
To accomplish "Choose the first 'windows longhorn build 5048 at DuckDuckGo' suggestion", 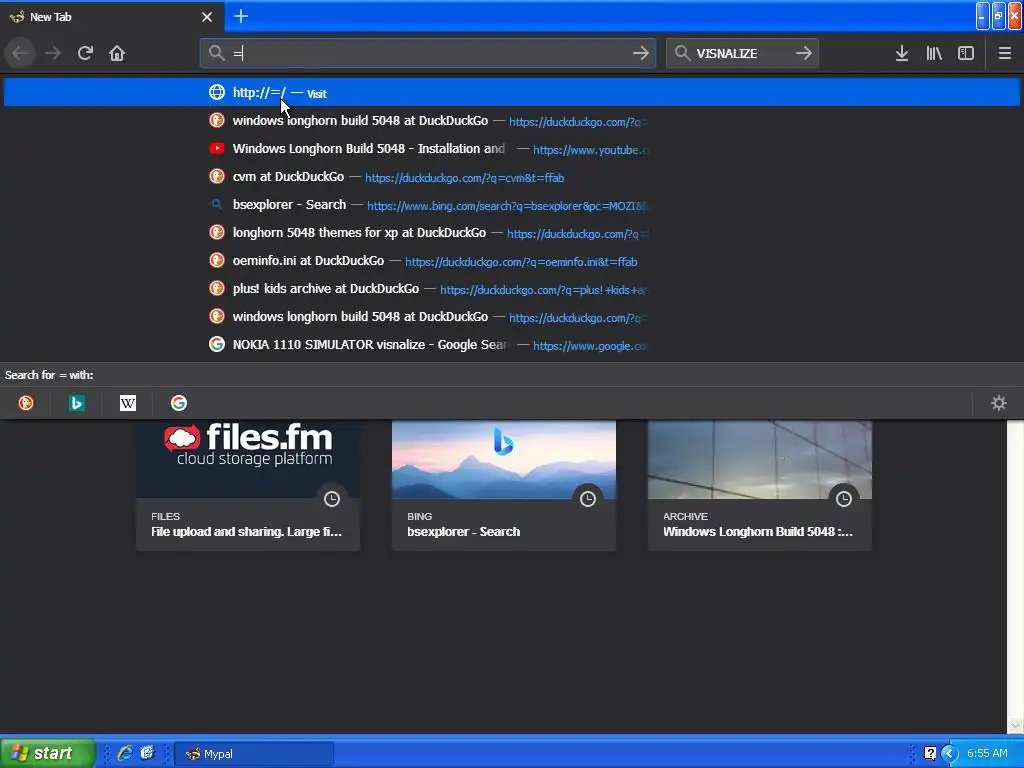I will tap(511, 121).
